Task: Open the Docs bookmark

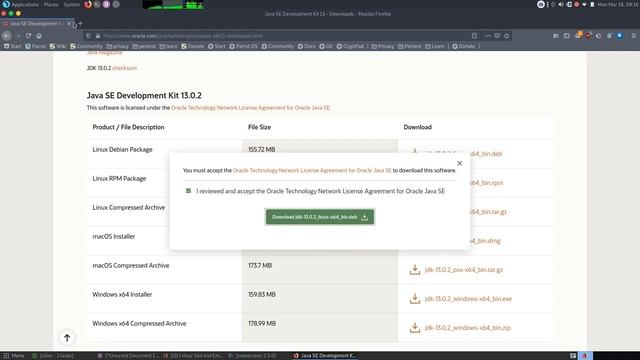Action: point(307,46)
